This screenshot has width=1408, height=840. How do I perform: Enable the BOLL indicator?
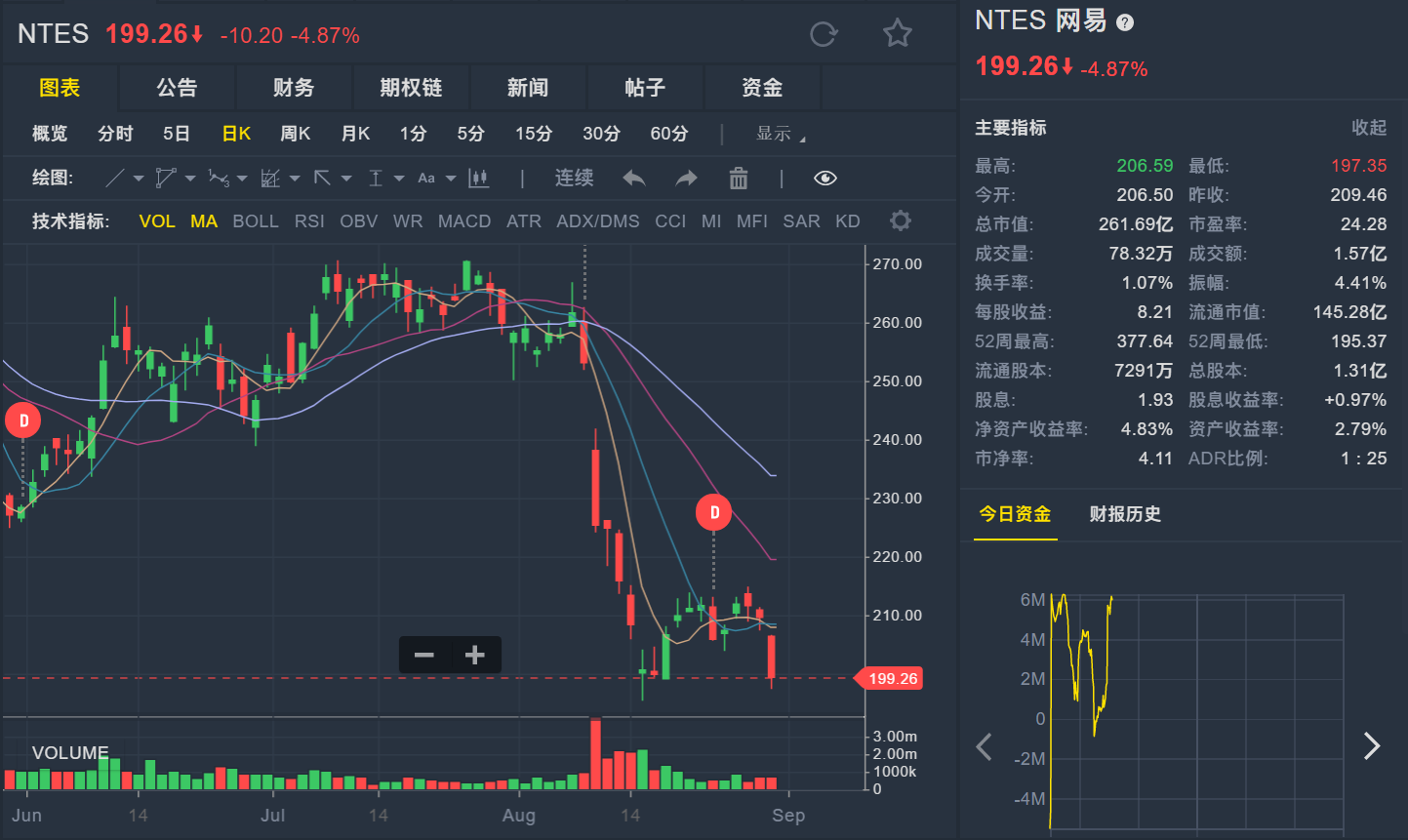click(x=256, y=221)
